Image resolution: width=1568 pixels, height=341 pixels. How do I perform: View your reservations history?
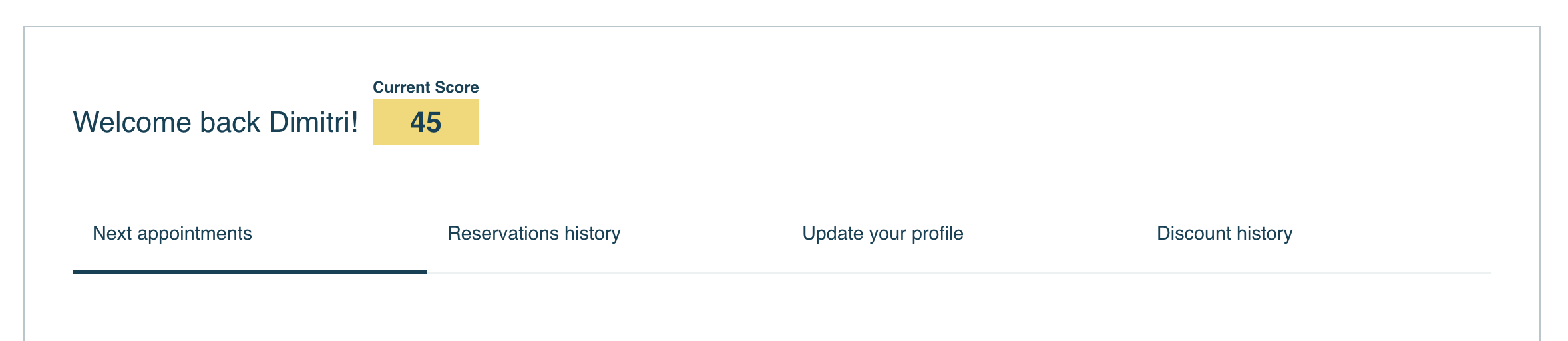pos(534,234)
